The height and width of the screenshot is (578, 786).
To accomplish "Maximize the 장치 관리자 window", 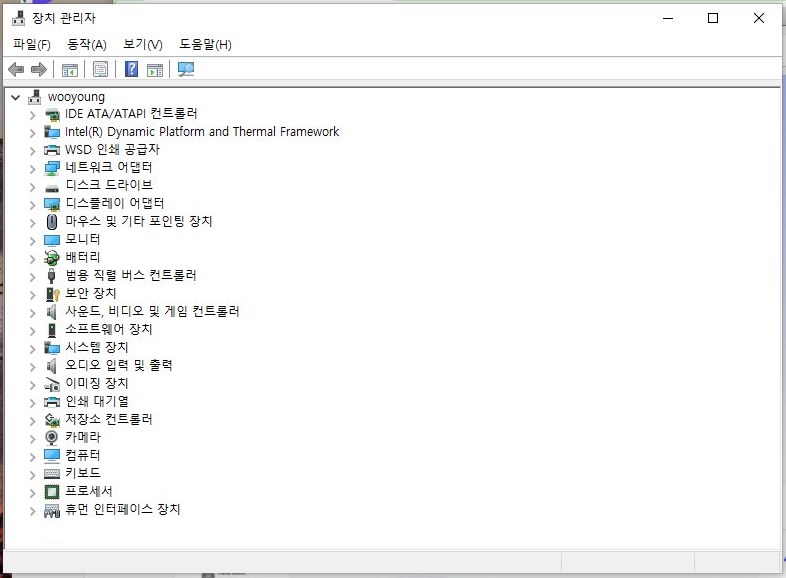I will (x=713, y=19).
